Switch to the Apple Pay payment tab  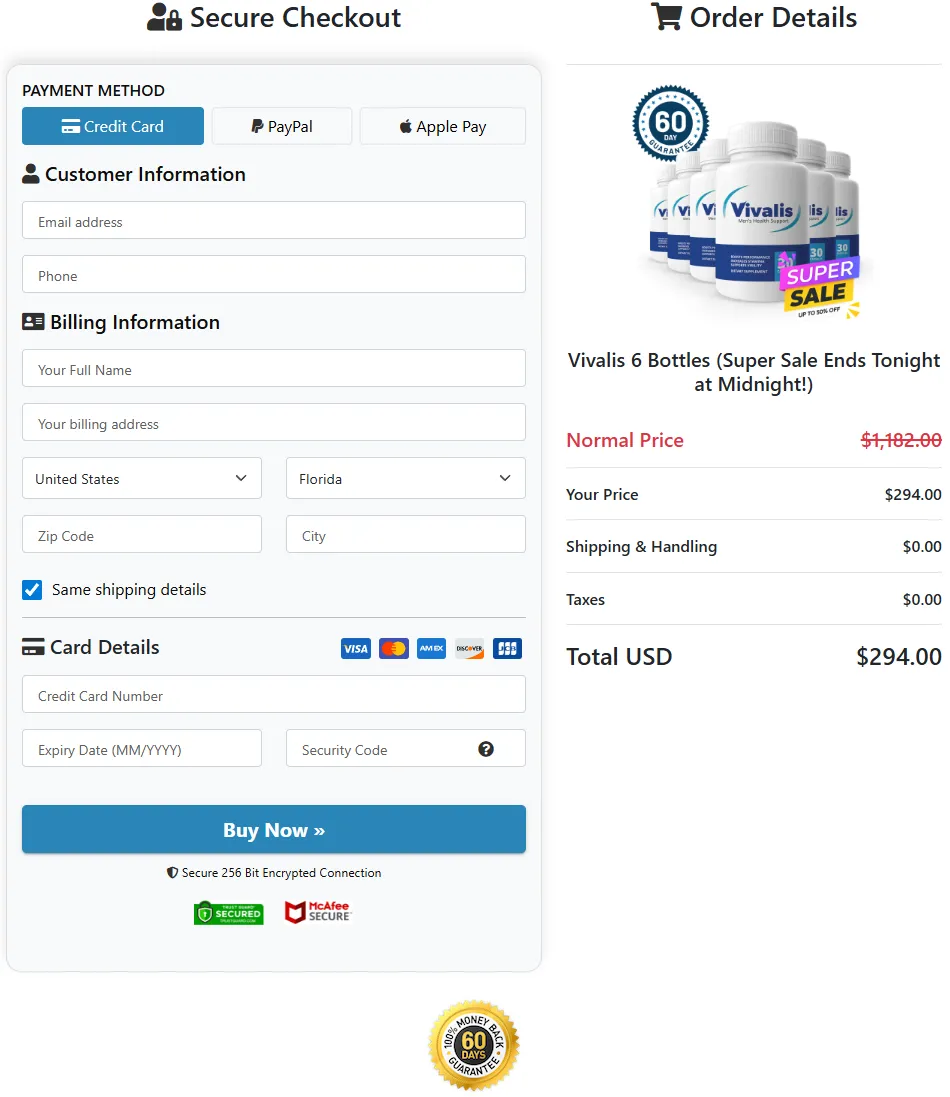(x=442, y=126)
